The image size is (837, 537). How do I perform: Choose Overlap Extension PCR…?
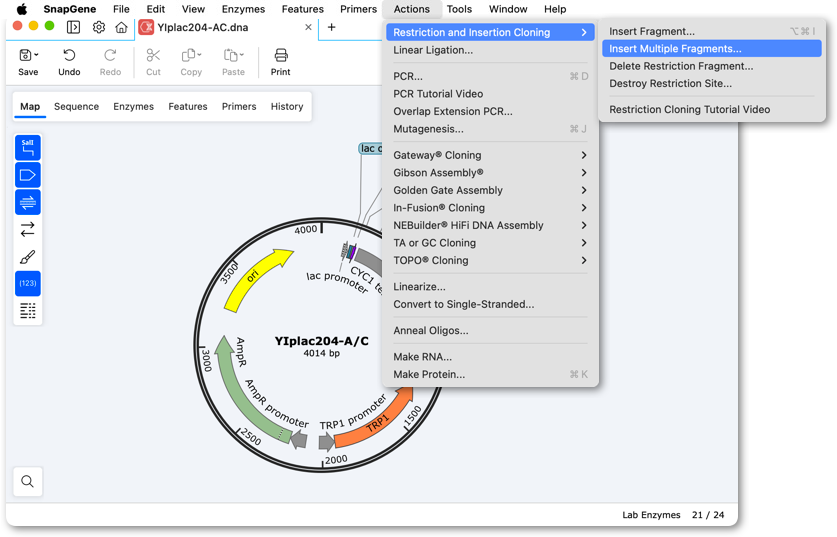[490, 112]
